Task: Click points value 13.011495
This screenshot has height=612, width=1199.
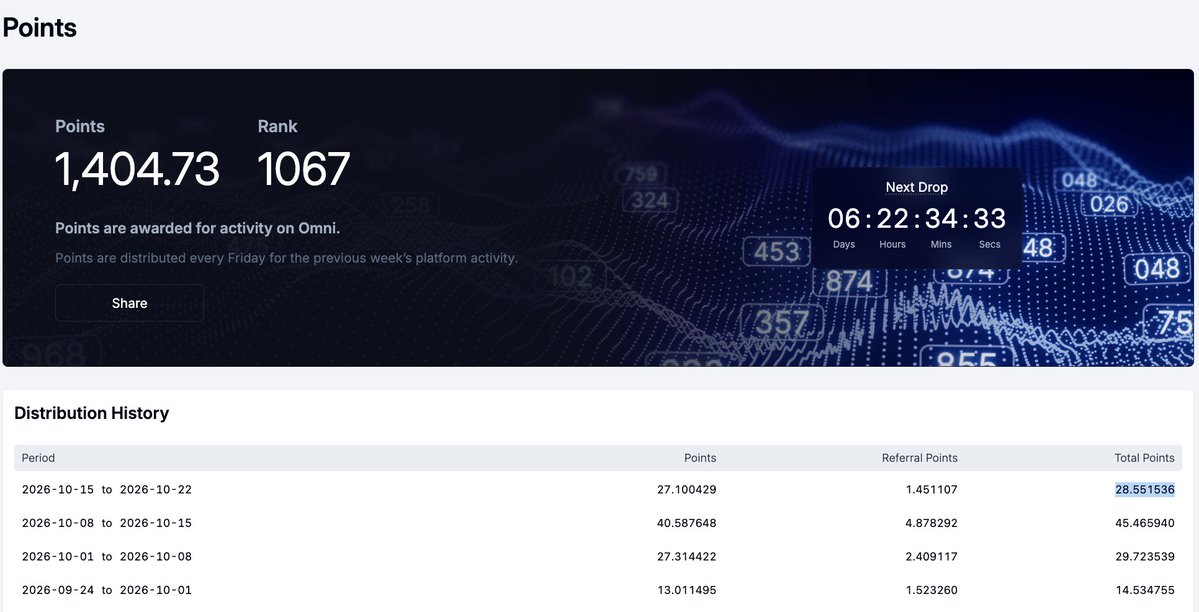Action: (687, 591)
